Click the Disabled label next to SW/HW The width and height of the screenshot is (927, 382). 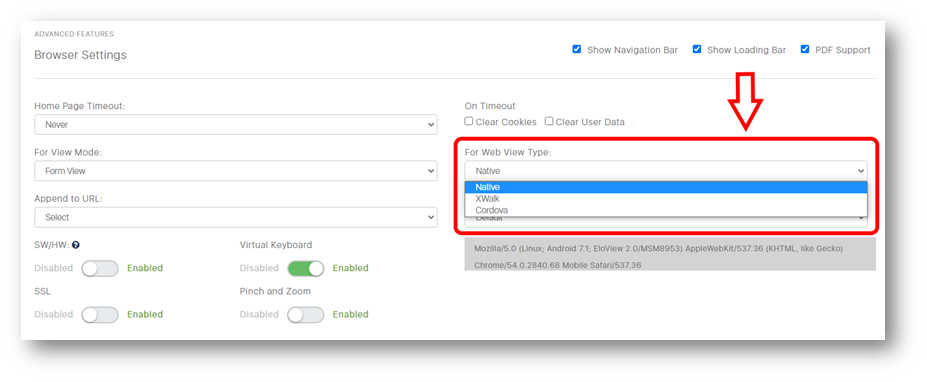coord(54,268)
